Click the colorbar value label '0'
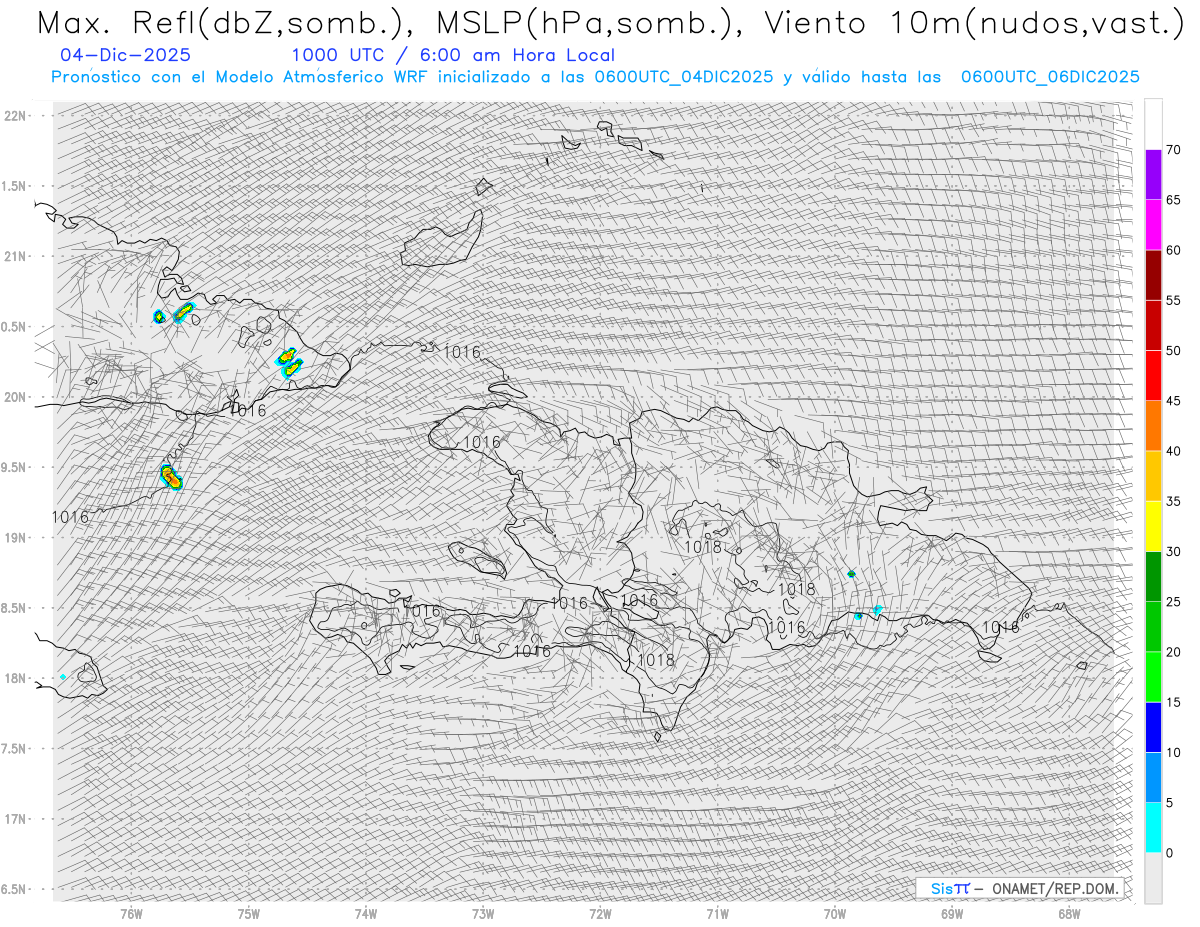The width and height of the screenshot is (1200, 927). point(1169,853)
